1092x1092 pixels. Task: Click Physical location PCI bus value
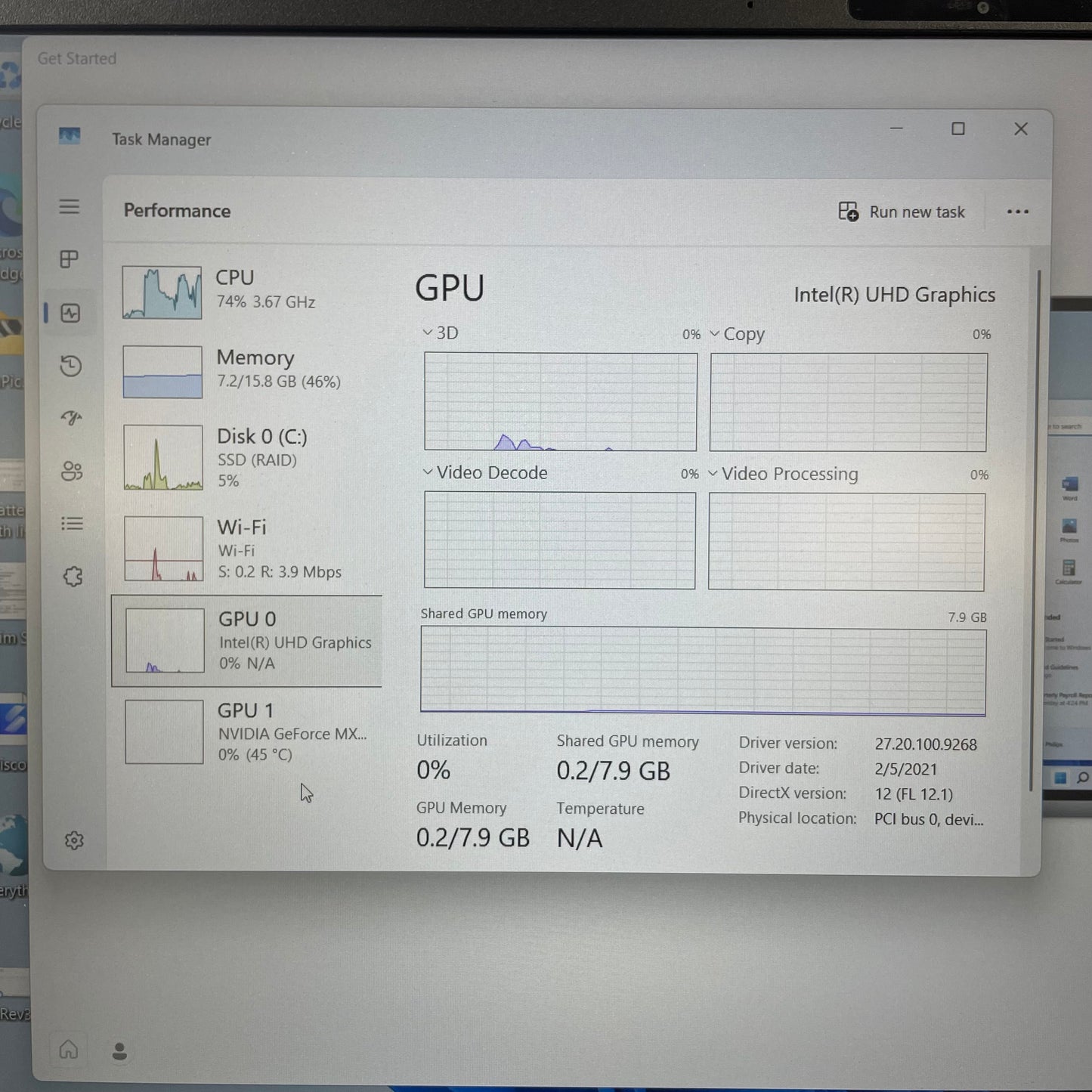click(929, 819)
